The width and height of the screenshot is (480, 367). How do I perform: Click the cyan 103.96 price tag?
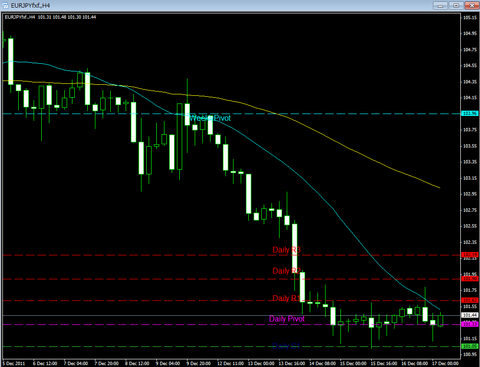(x=470, y=114)
